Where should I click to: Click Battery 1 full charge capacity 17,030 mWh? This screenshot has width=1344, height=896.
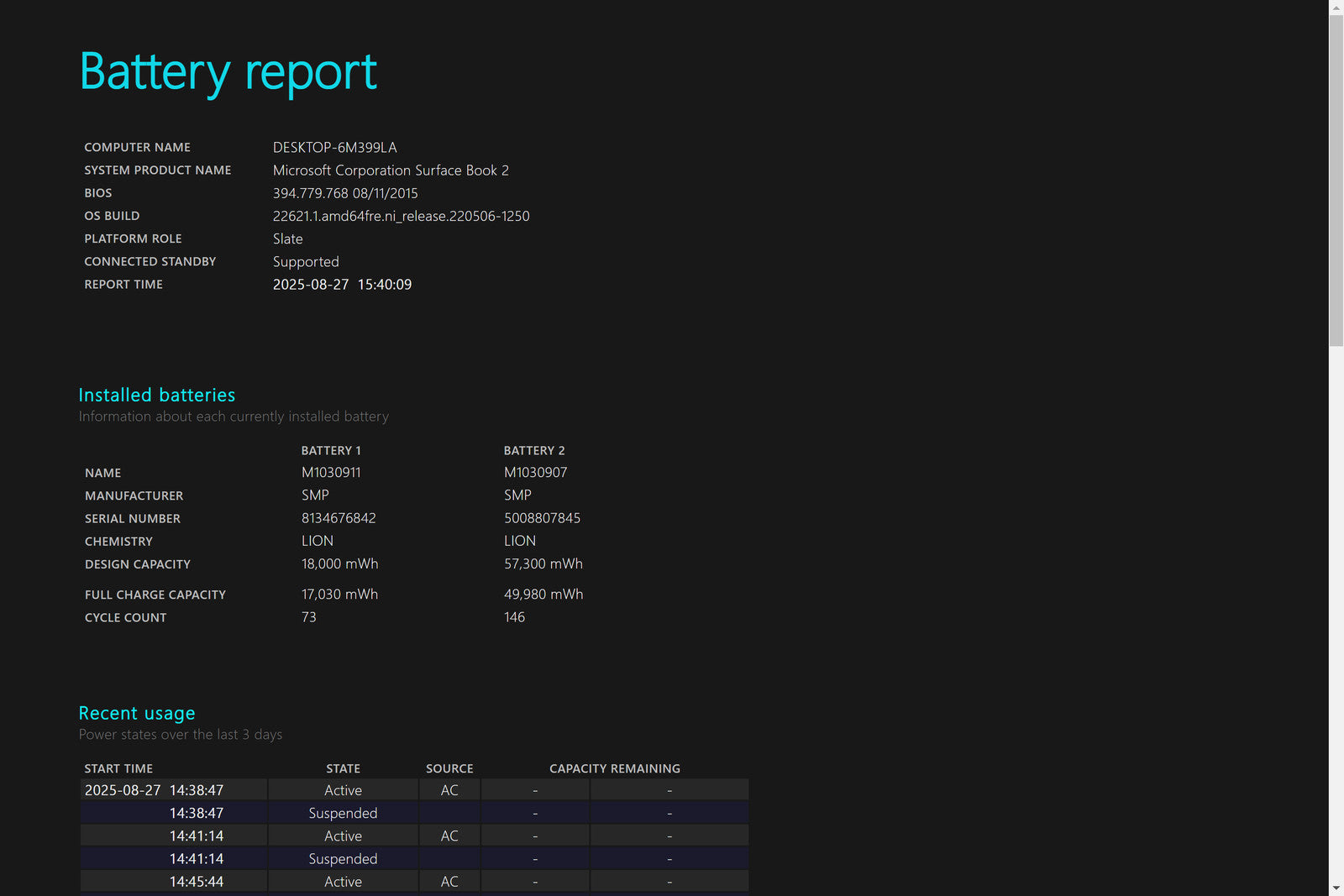tap(339, 595)
